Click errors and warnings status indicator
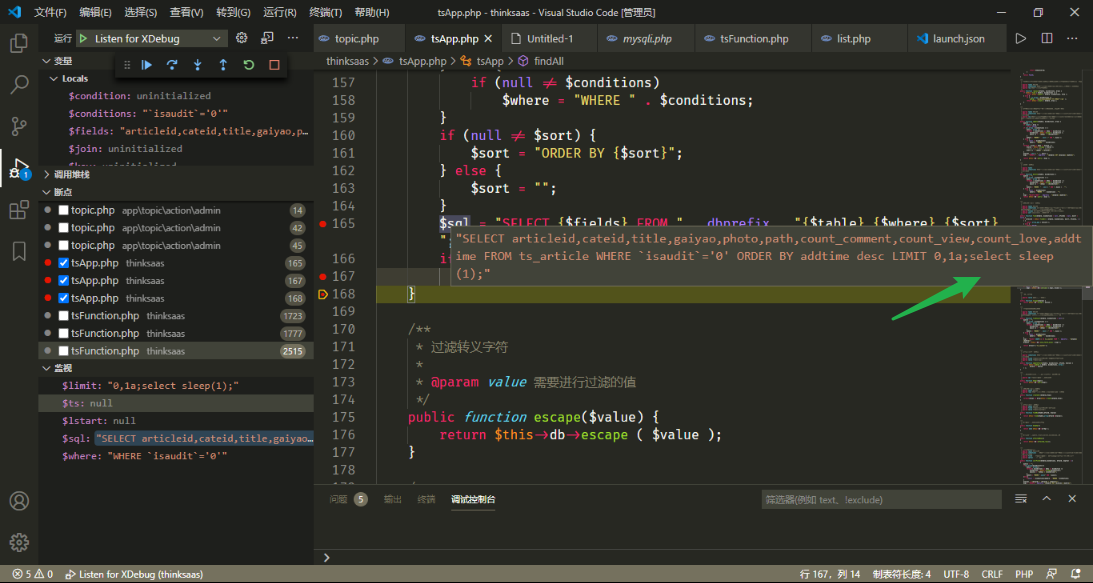This screenshot has width=1093, height=583. (x=33, y=574)
